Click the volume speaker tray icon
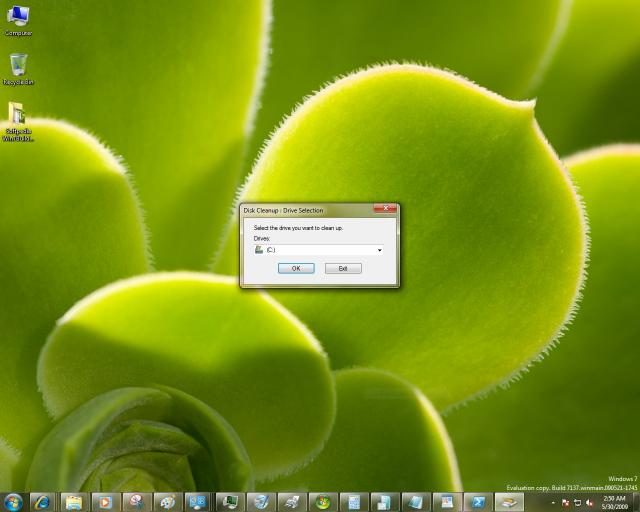The image size is (640, 512). tap(591, 501)
